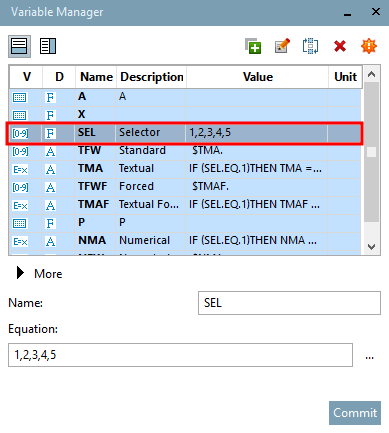389x433 pixels.
Task: Click the E=x equation icon in TMA row
Action: point(20,170)
